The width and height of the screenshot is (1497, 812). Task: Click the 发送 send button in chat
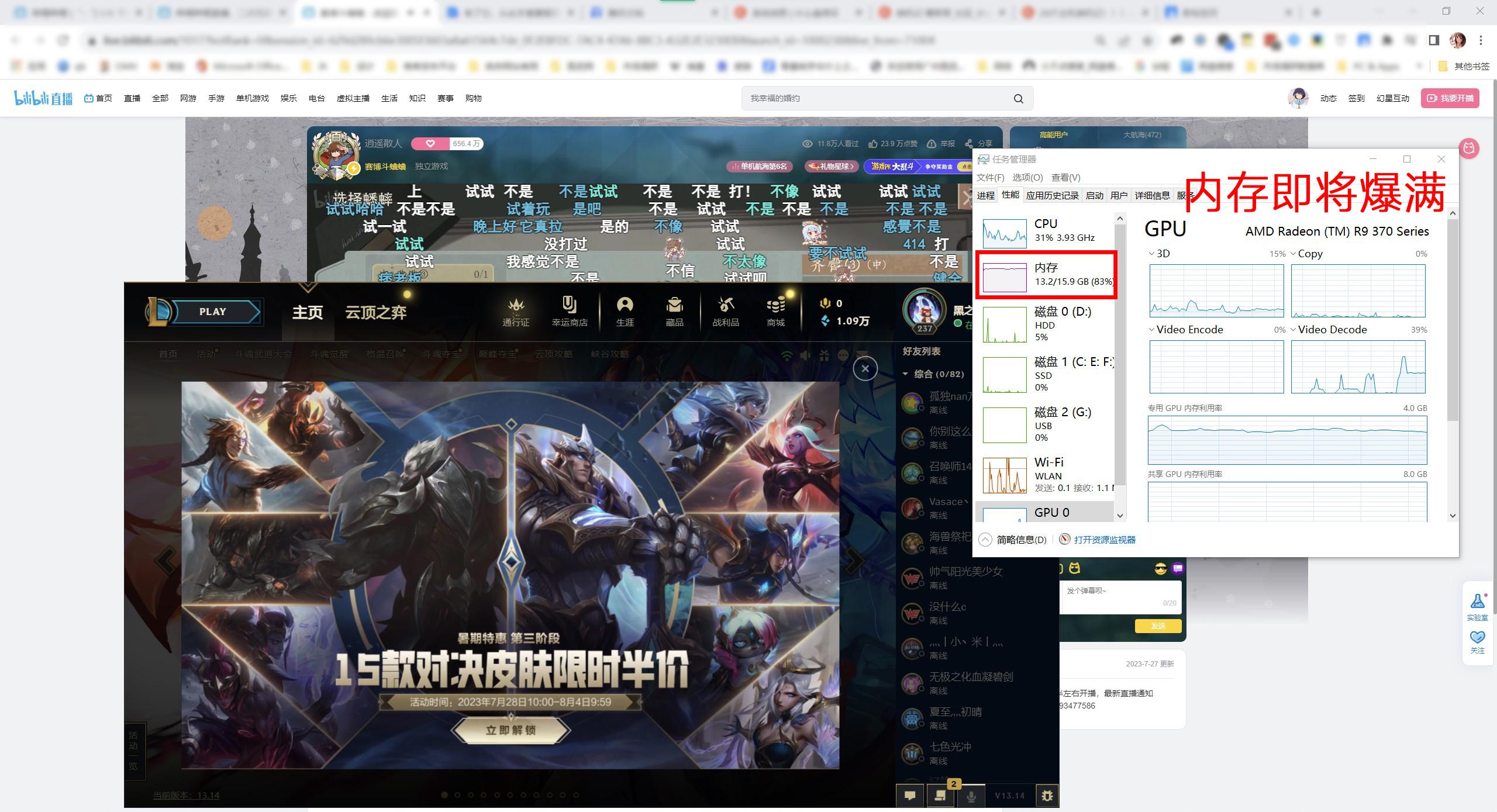click(x=1158, y=626)
